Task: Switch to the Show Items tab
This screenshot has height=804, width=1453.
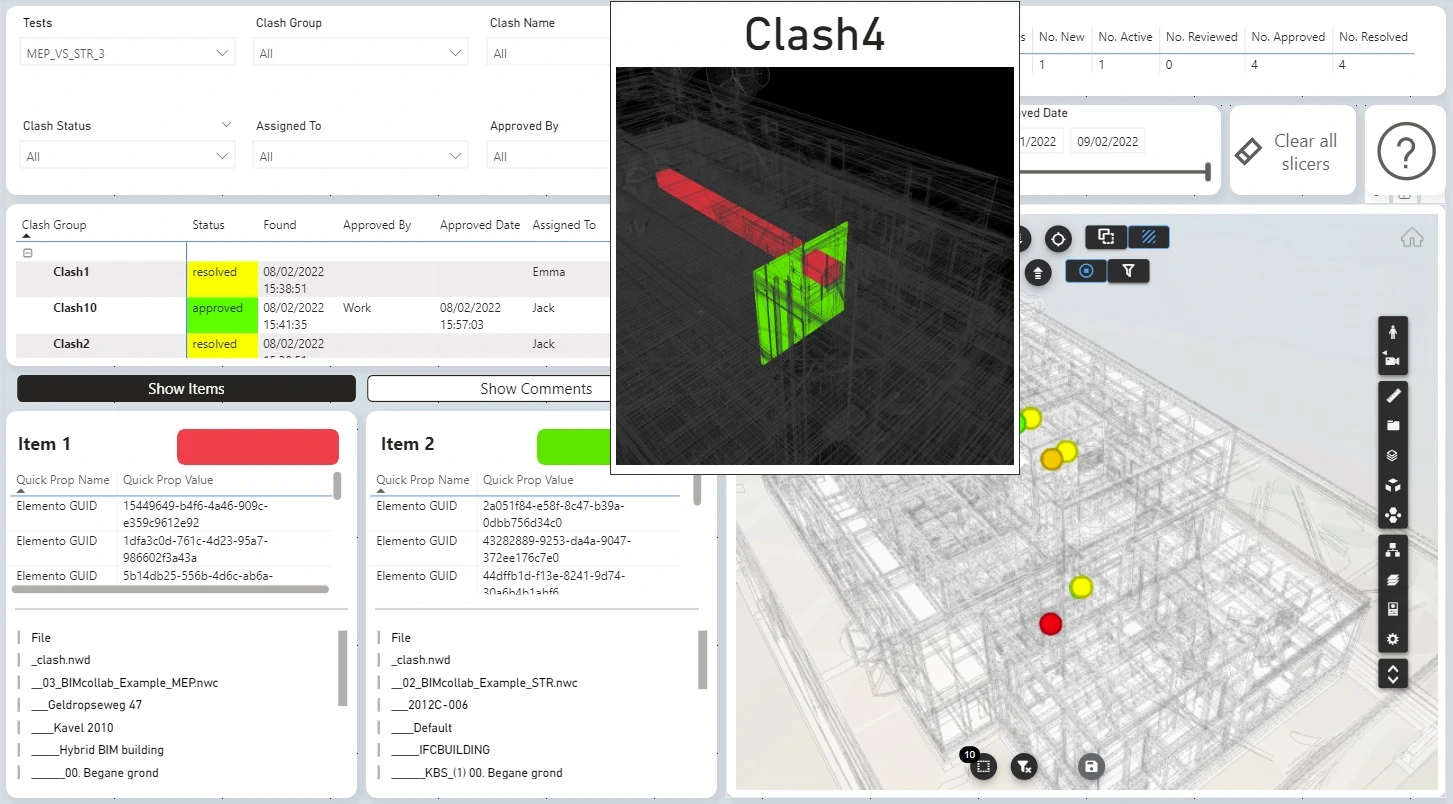Action: point(186,388)
